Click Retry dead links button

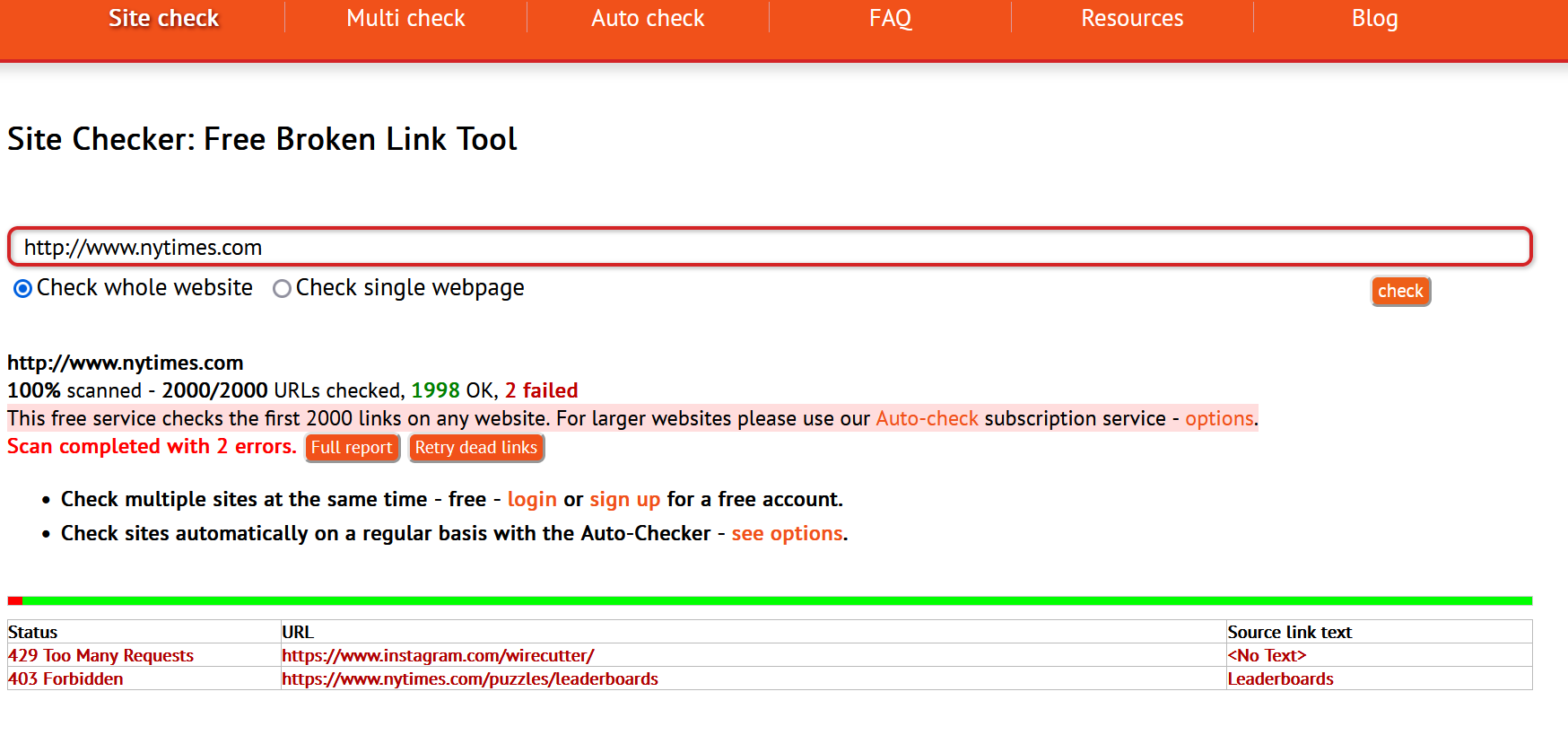click(476, 447)
